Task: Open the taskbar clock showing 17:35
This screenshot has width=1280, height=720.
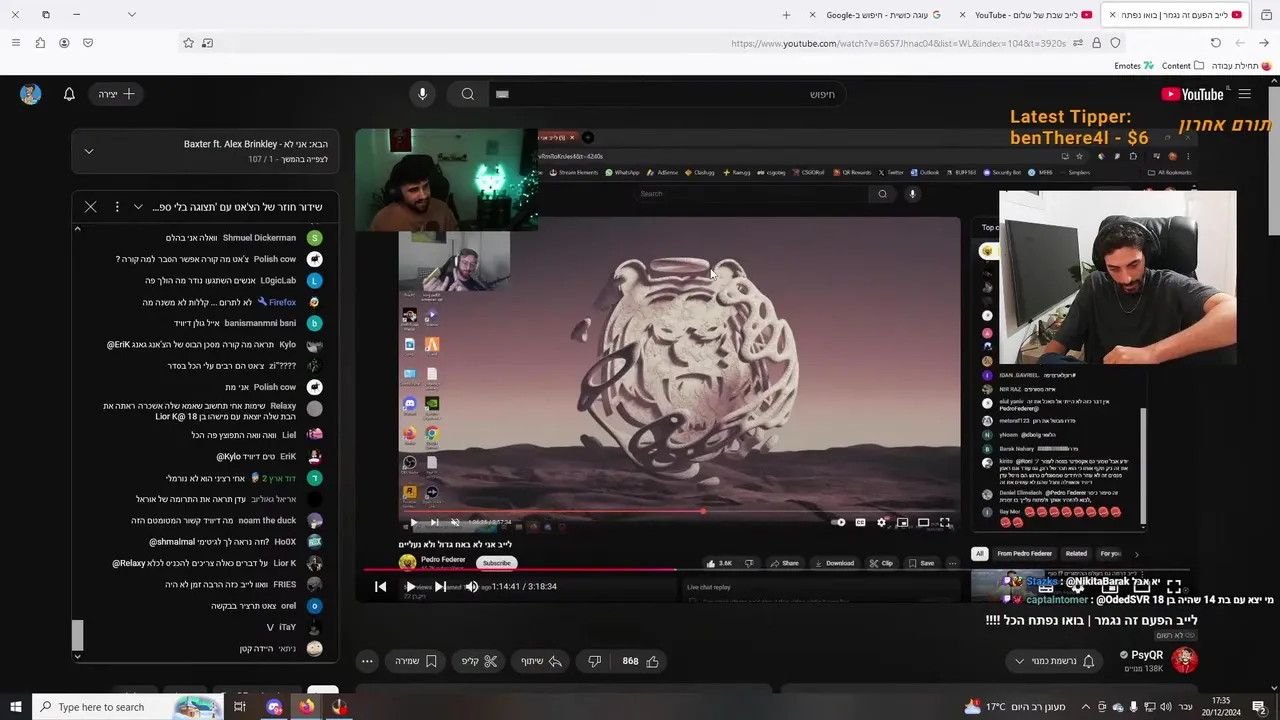Action: [1222, 707]
